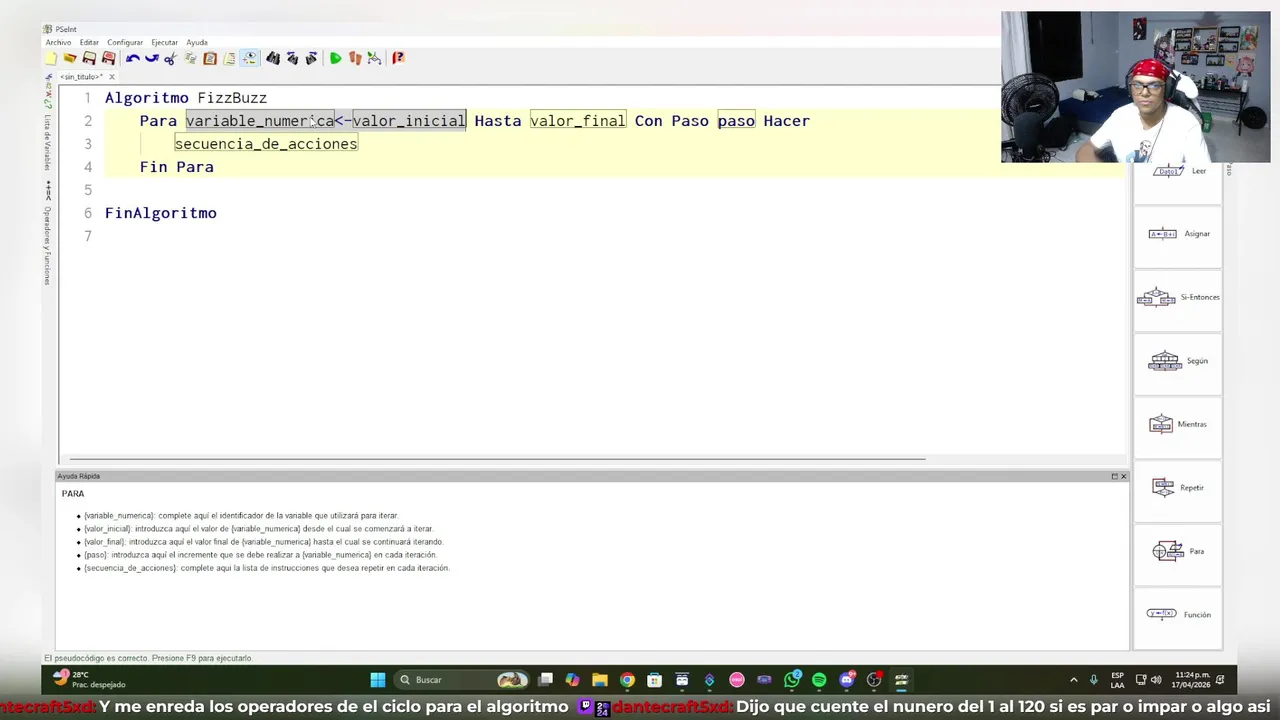Open the Windows Start menu

(x=377, y=680)
